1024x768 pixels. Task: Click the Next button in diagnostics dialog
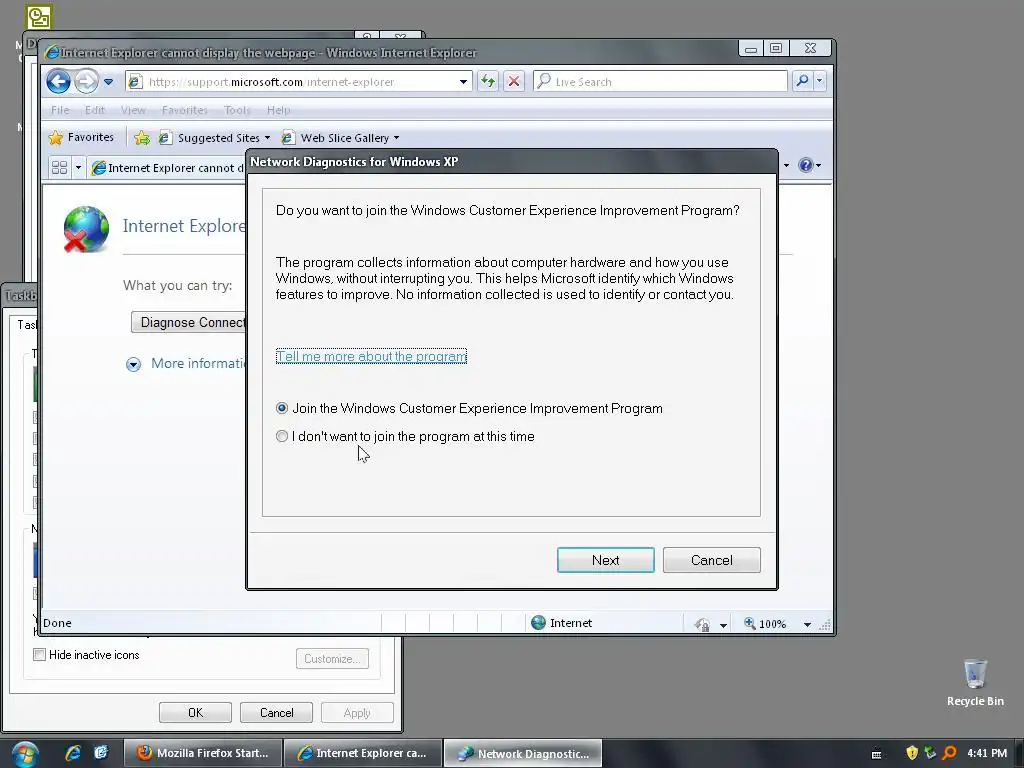click(x=605, y=560)
